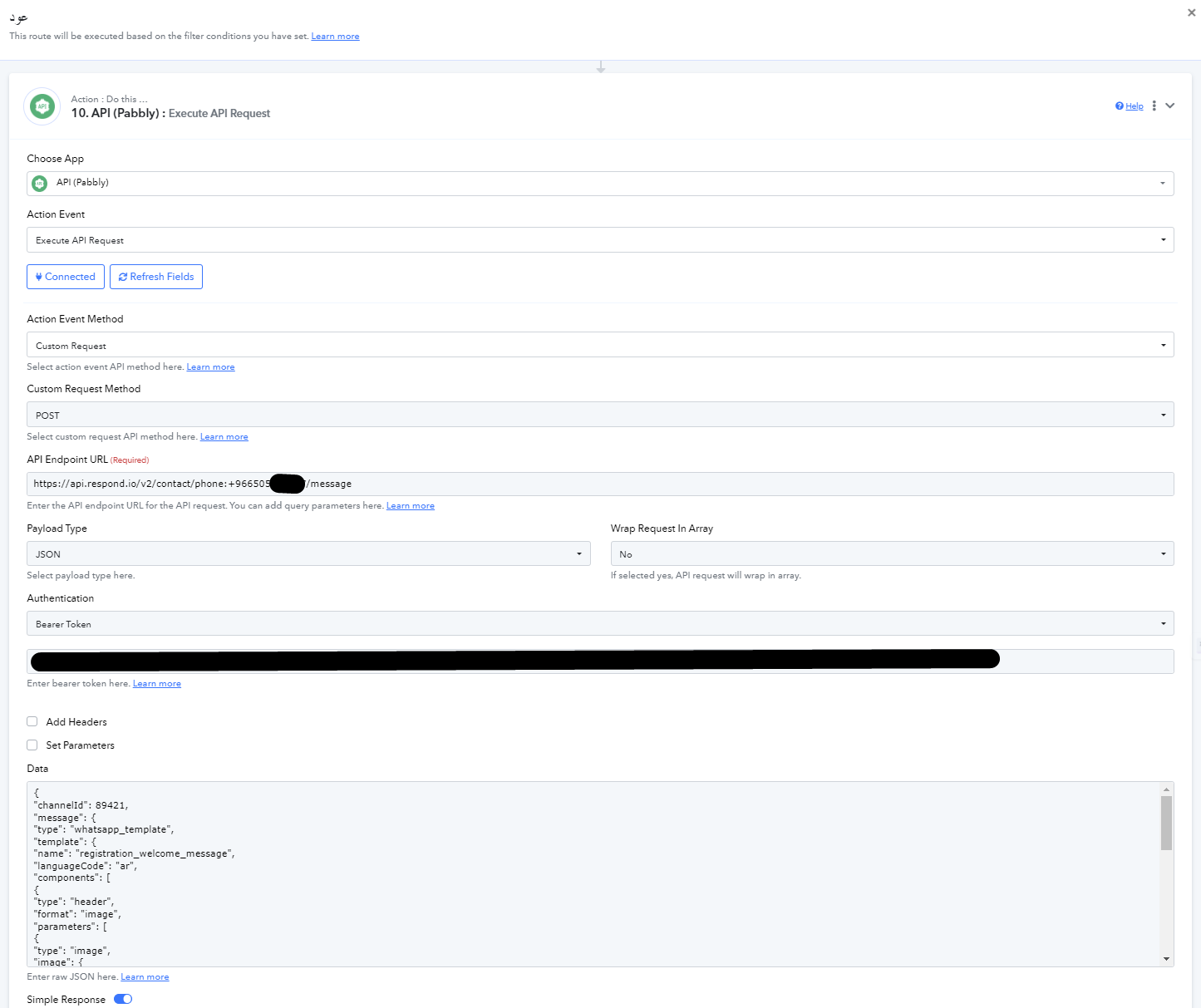The width and height of the screenshot is (1201, 1008).
Task: Open Learn more link for custom request method
Action: click(224, 437)
